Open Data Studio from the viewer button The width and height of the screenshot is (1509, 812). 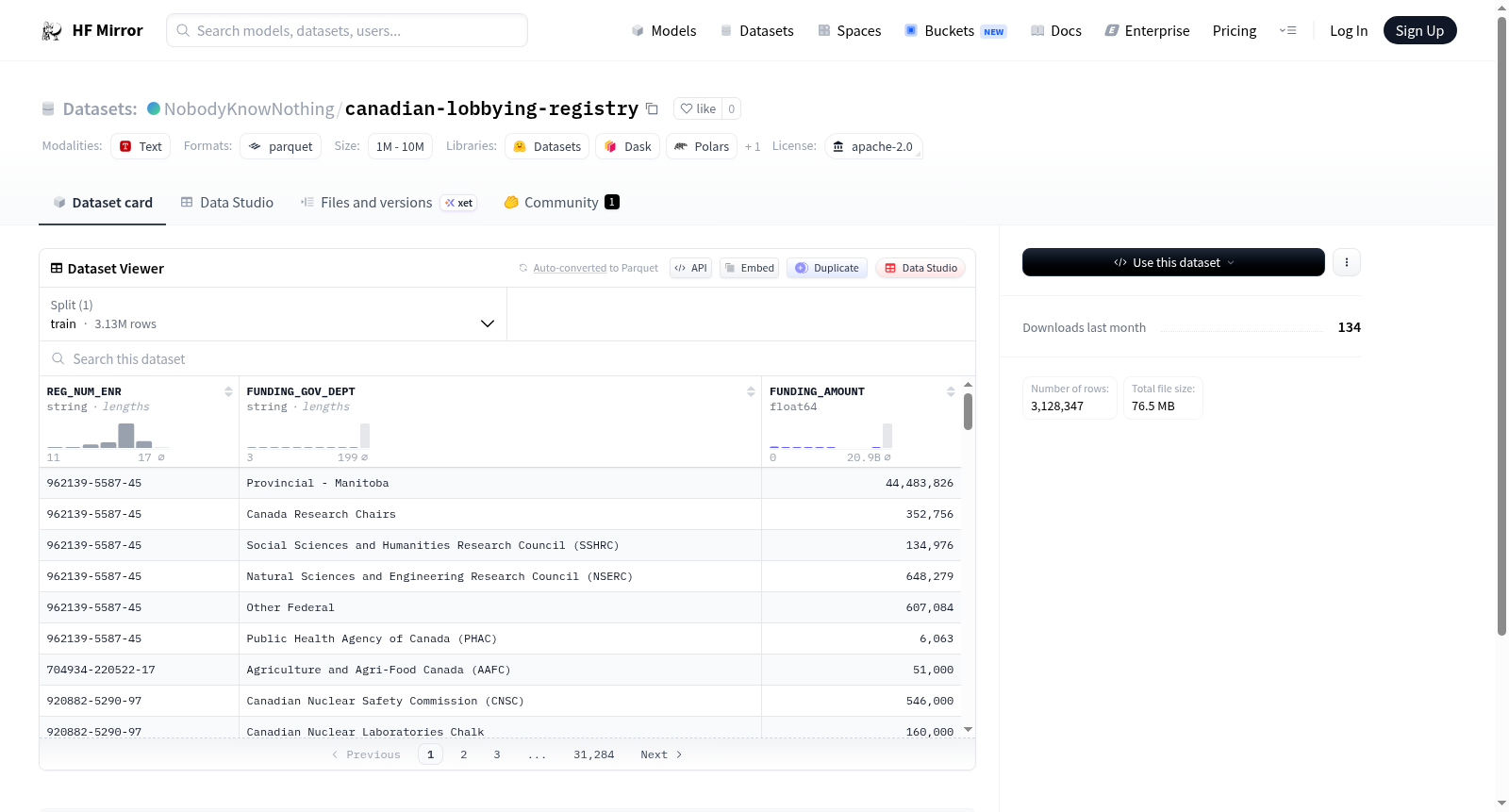tap(920, 268)
